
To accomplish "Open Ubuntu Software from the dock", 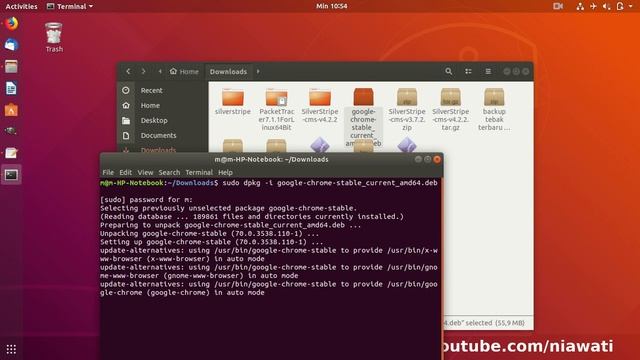I will pos(11,110).
